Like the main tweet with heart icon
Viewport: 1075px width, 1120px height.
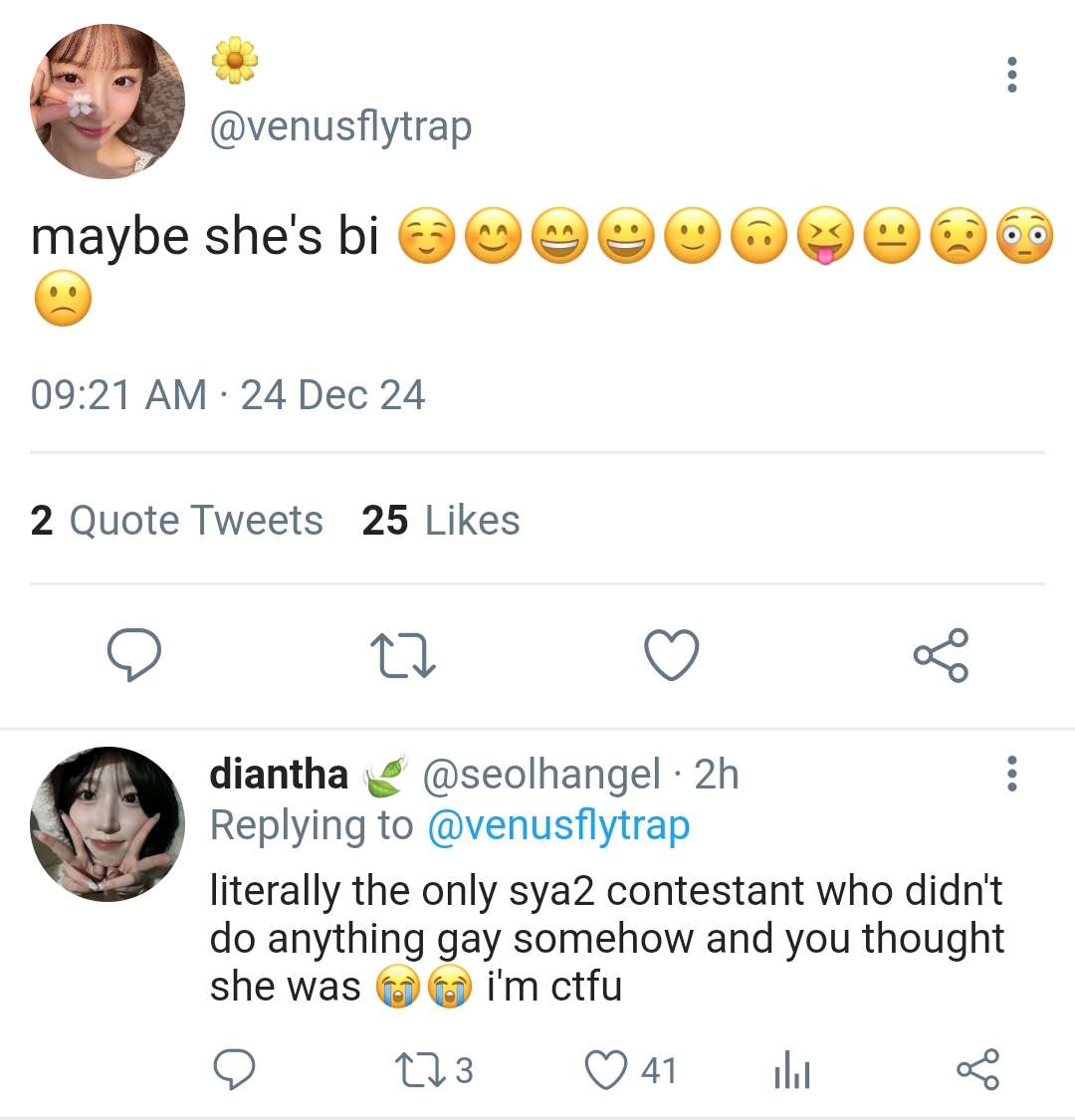pos(672,654)
